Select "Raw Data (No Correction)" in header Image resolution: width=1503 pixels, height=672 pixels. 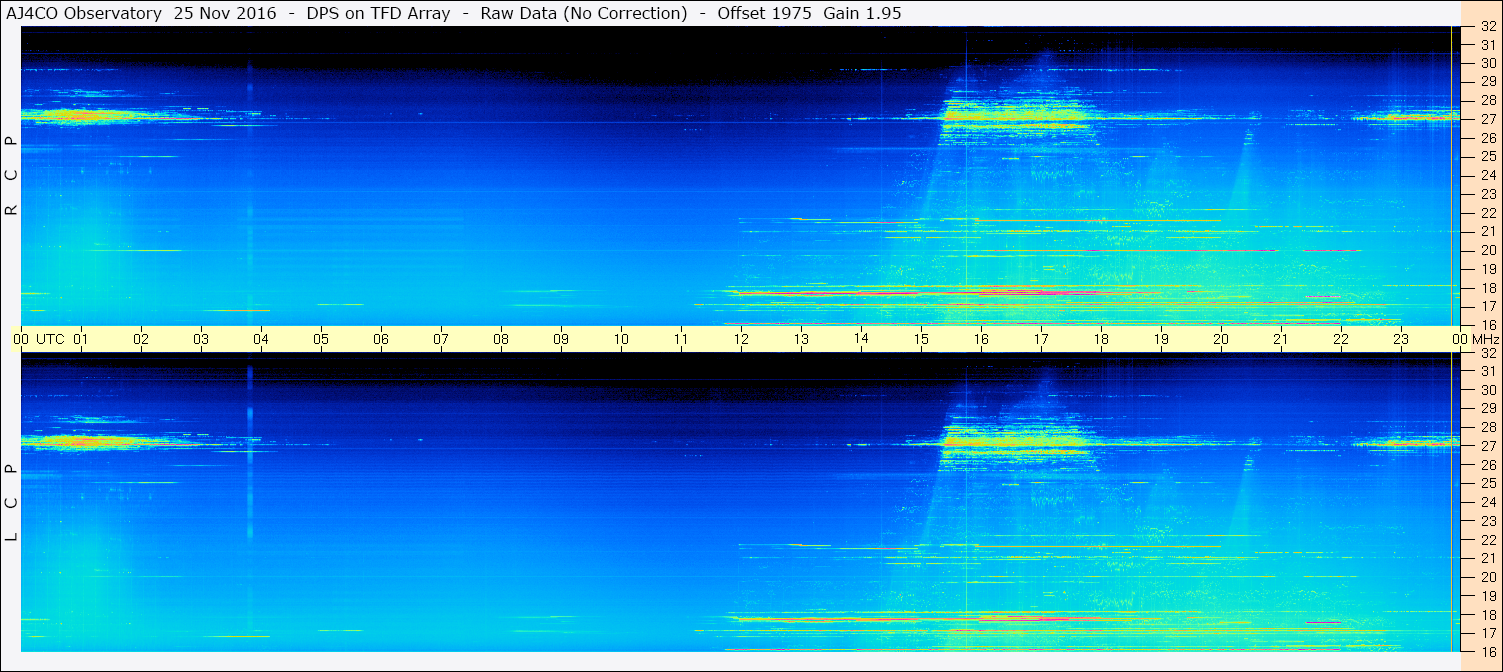pos(584,13)
